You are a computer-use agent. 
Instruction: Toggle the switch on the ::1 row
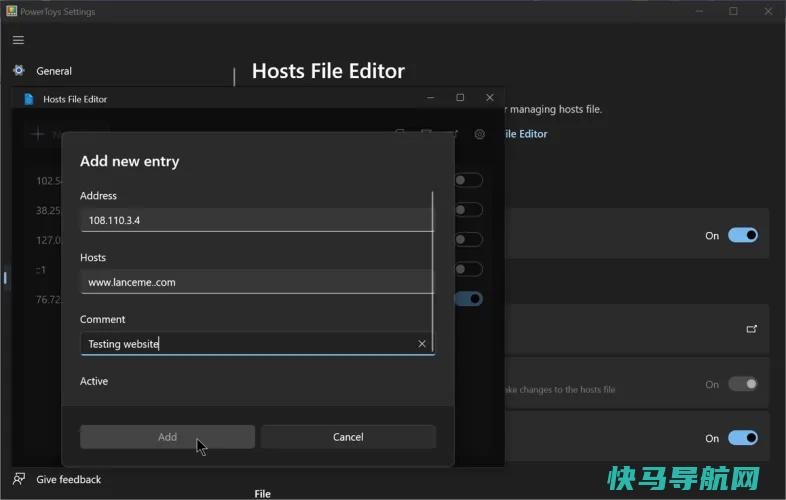pyautogui.click(x=469, y=269)
